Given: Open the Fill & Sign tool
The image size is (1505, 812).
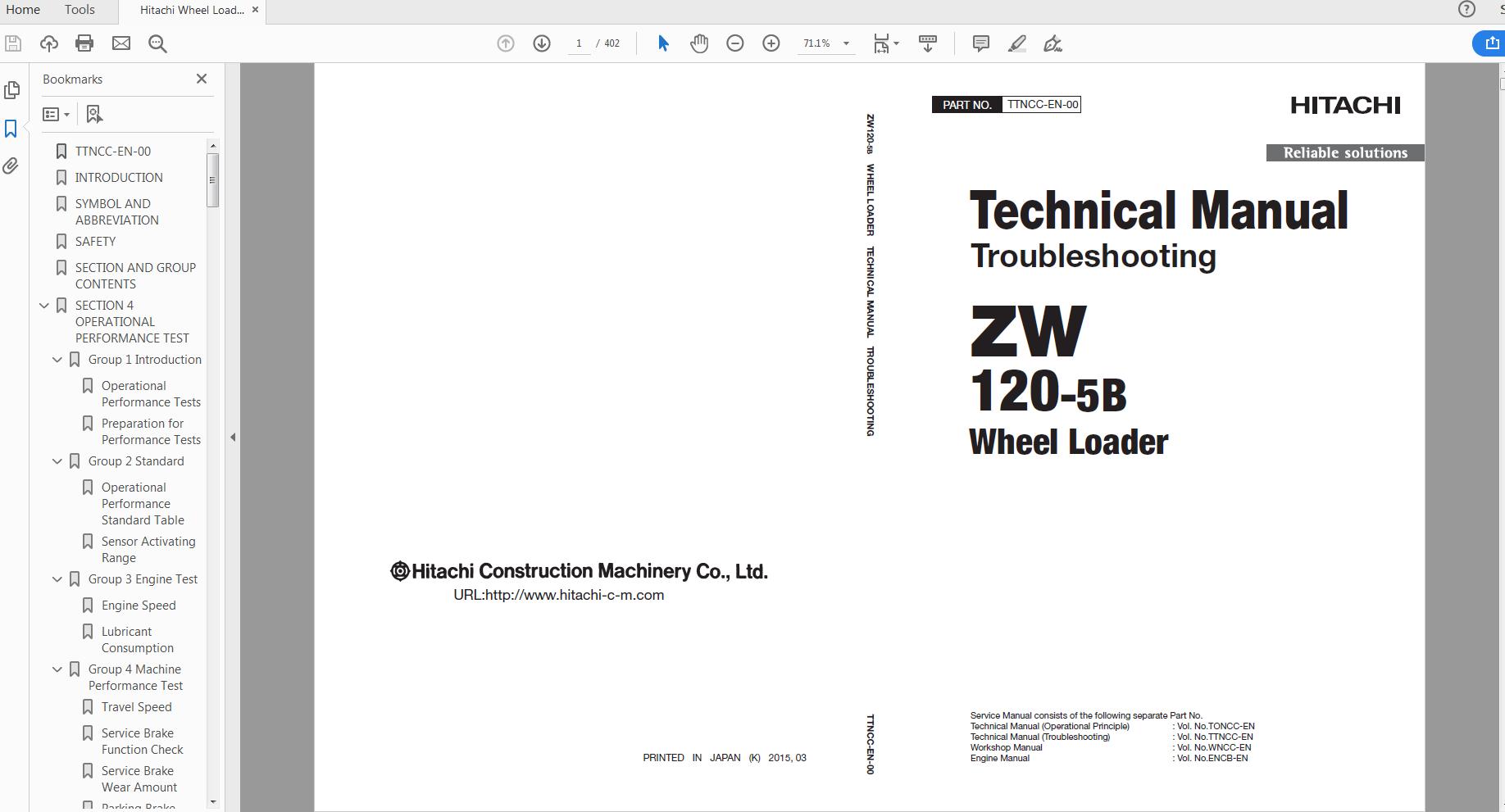Looking at the screenshot, I should (x=1053, y=43).
